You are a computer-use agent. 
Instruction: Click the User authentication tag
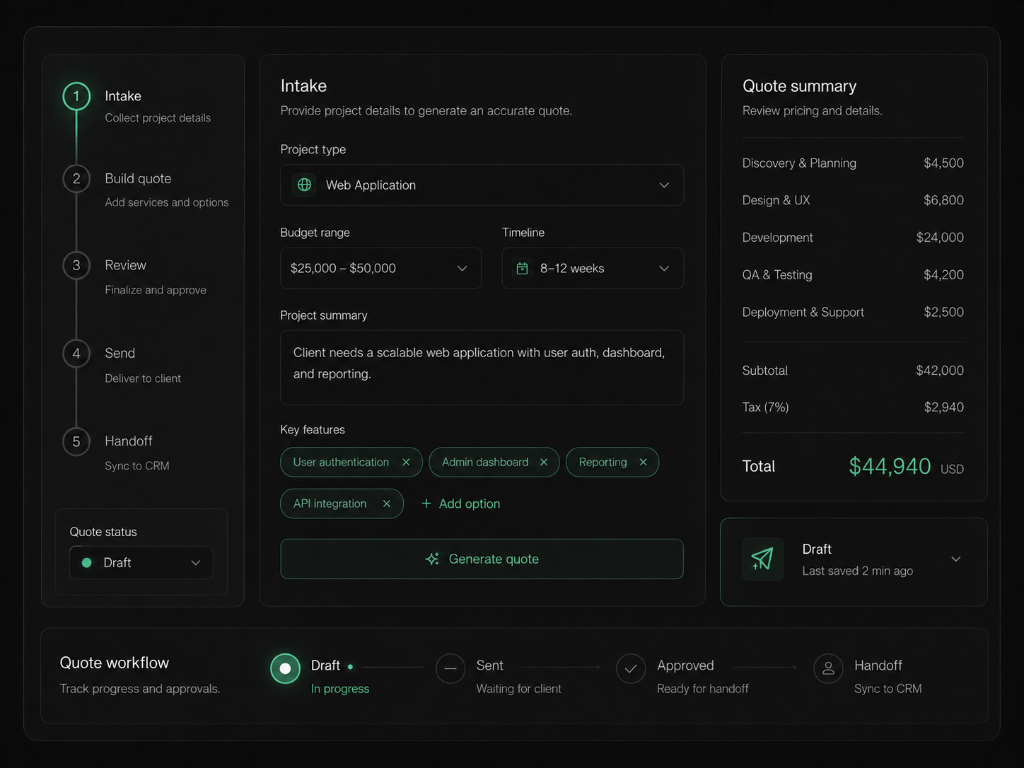click(351, 462)
